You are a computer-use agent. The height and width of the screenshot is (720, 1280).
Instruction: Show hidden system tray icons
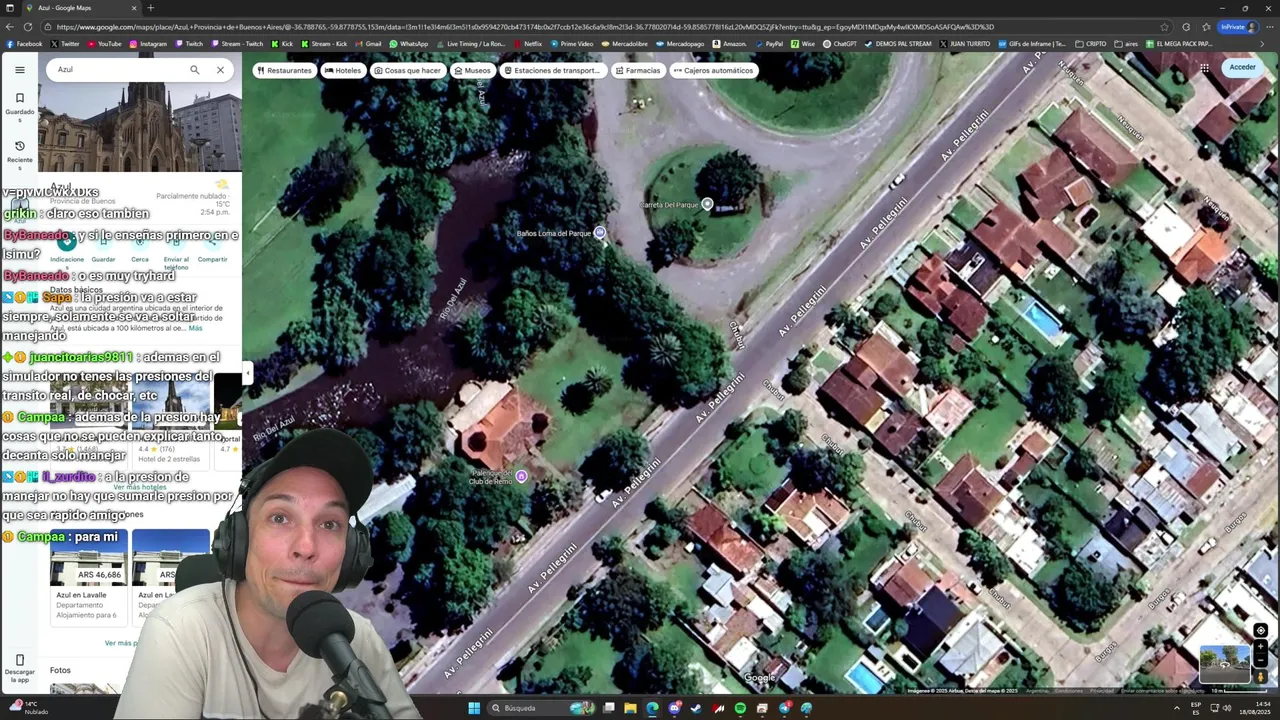[x=1178, y=708]
